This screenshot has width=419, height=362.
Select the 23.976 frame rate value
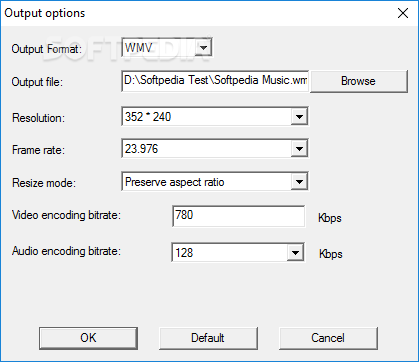coord(142,149)
